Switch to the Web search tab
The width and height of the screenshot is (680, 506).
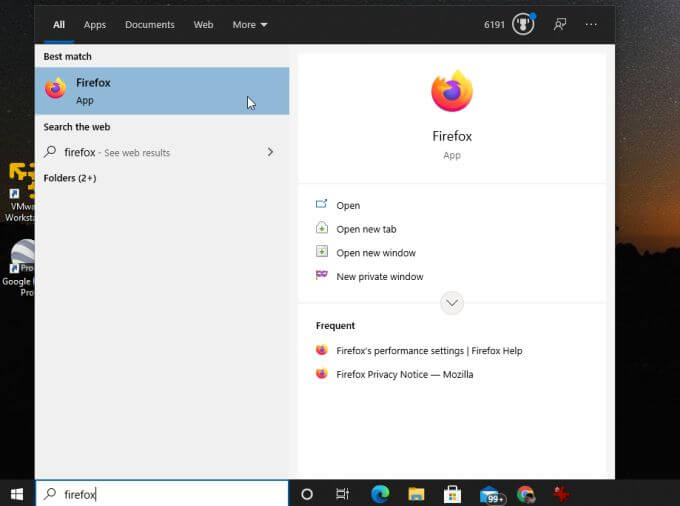point(203,25)
